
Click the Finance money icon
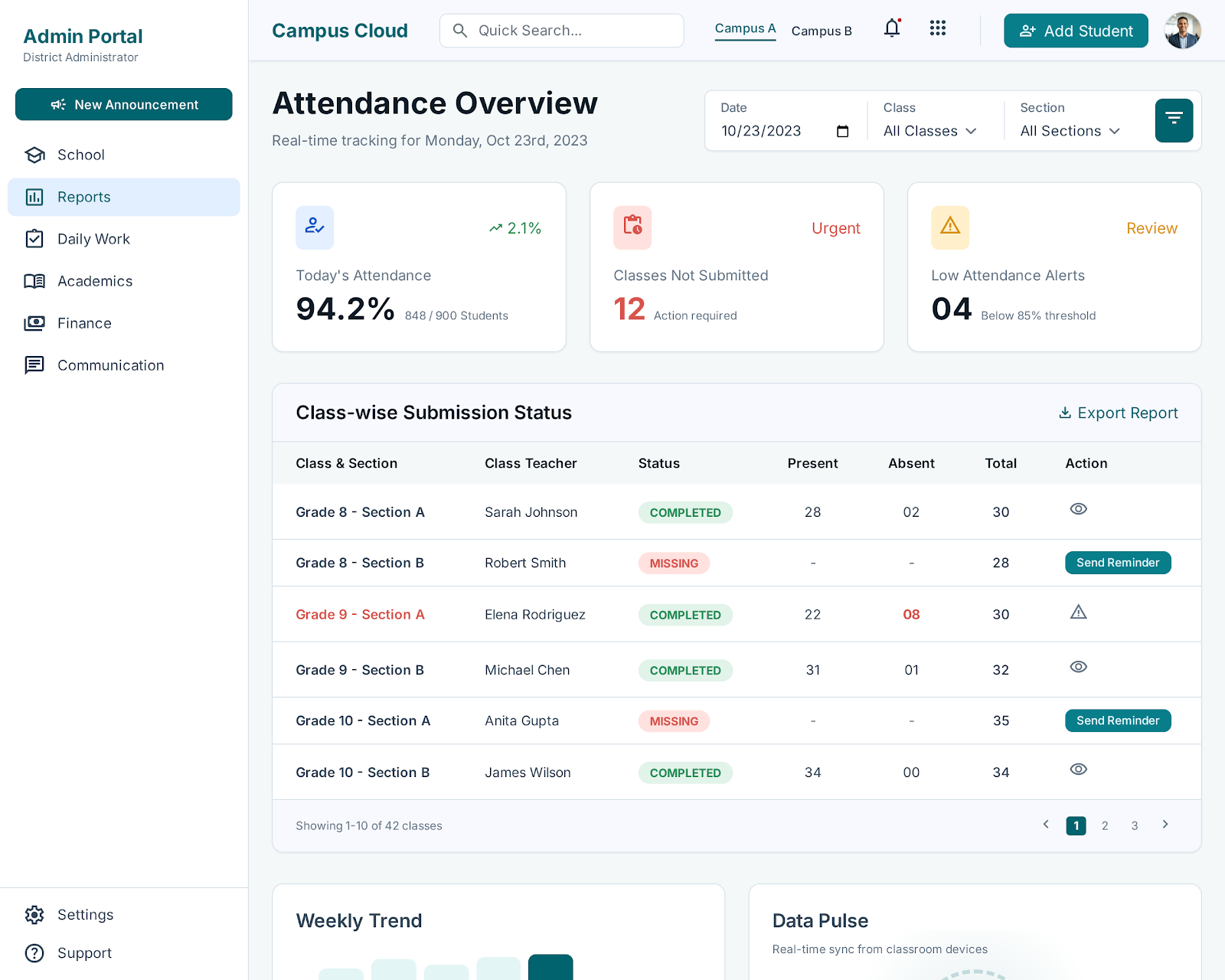(x=34, y=323)
